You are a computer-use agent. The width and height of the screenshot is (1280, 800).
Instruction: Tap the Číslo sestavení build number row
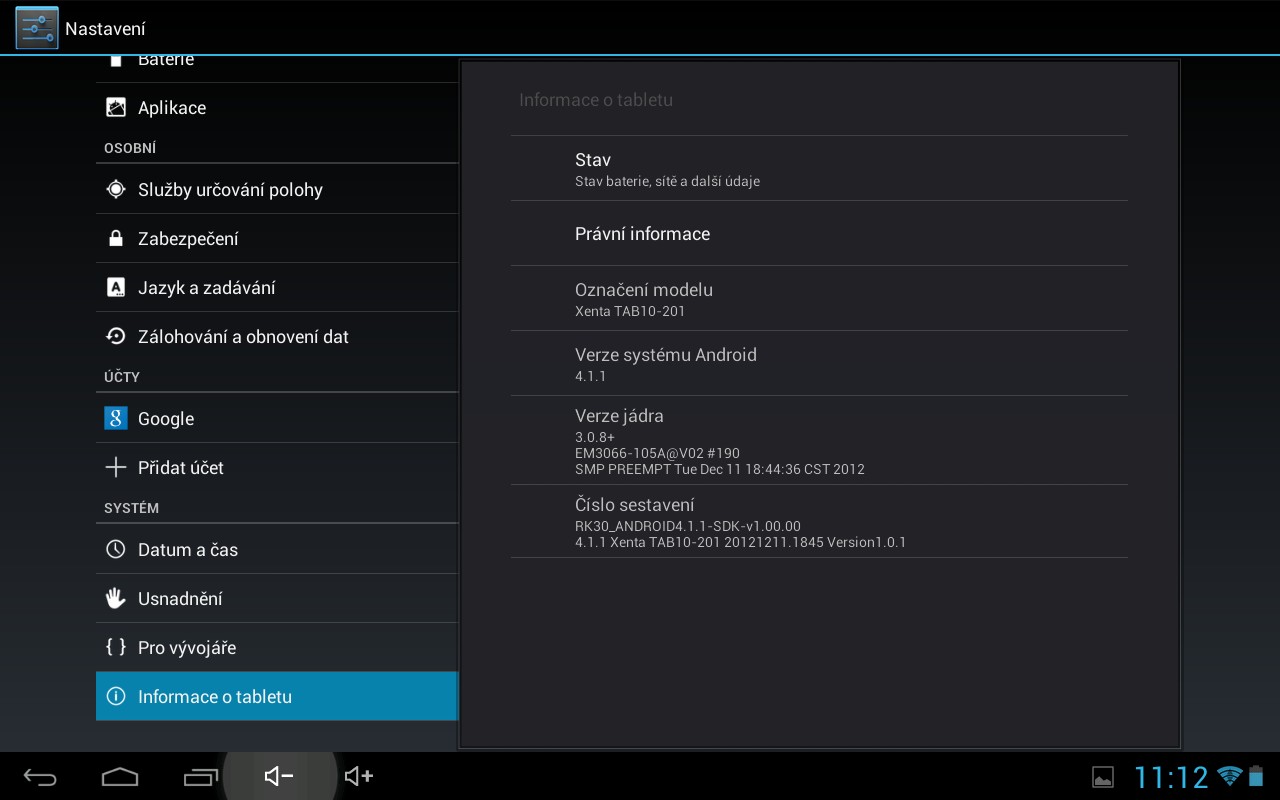point(819,521)
